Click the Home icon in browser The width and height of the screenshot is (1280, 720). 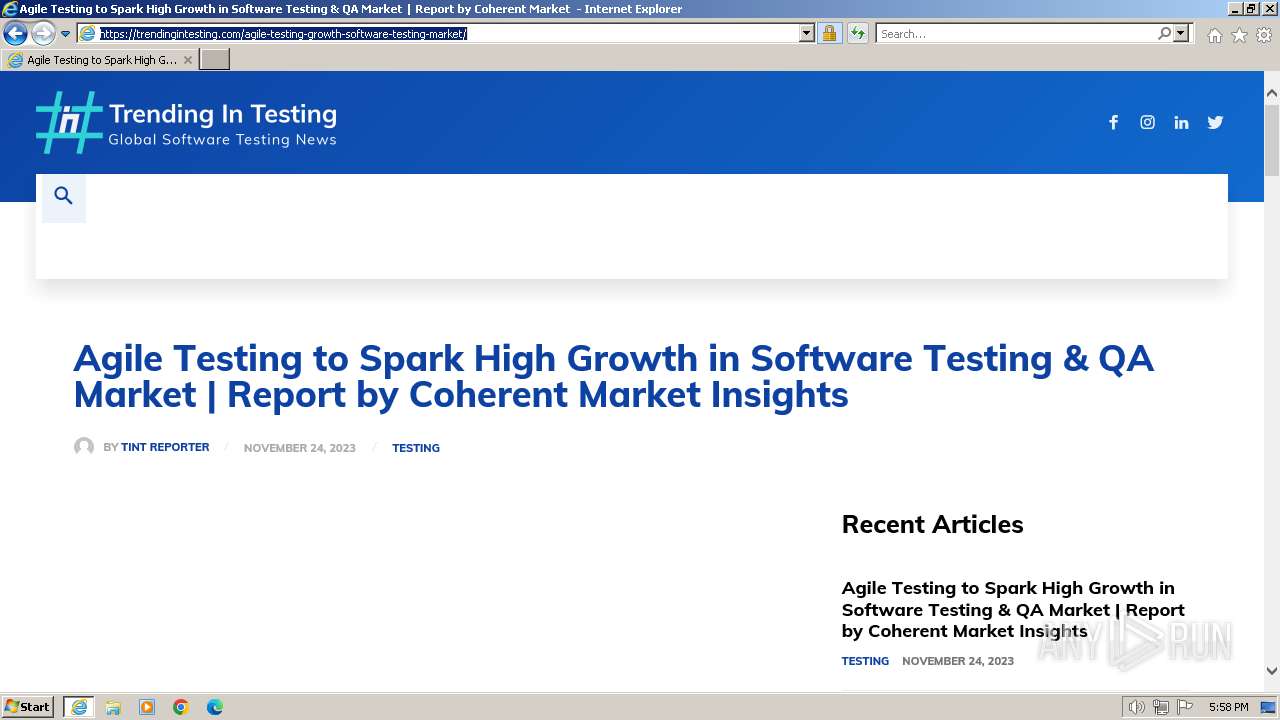[x=1214, y=35]
